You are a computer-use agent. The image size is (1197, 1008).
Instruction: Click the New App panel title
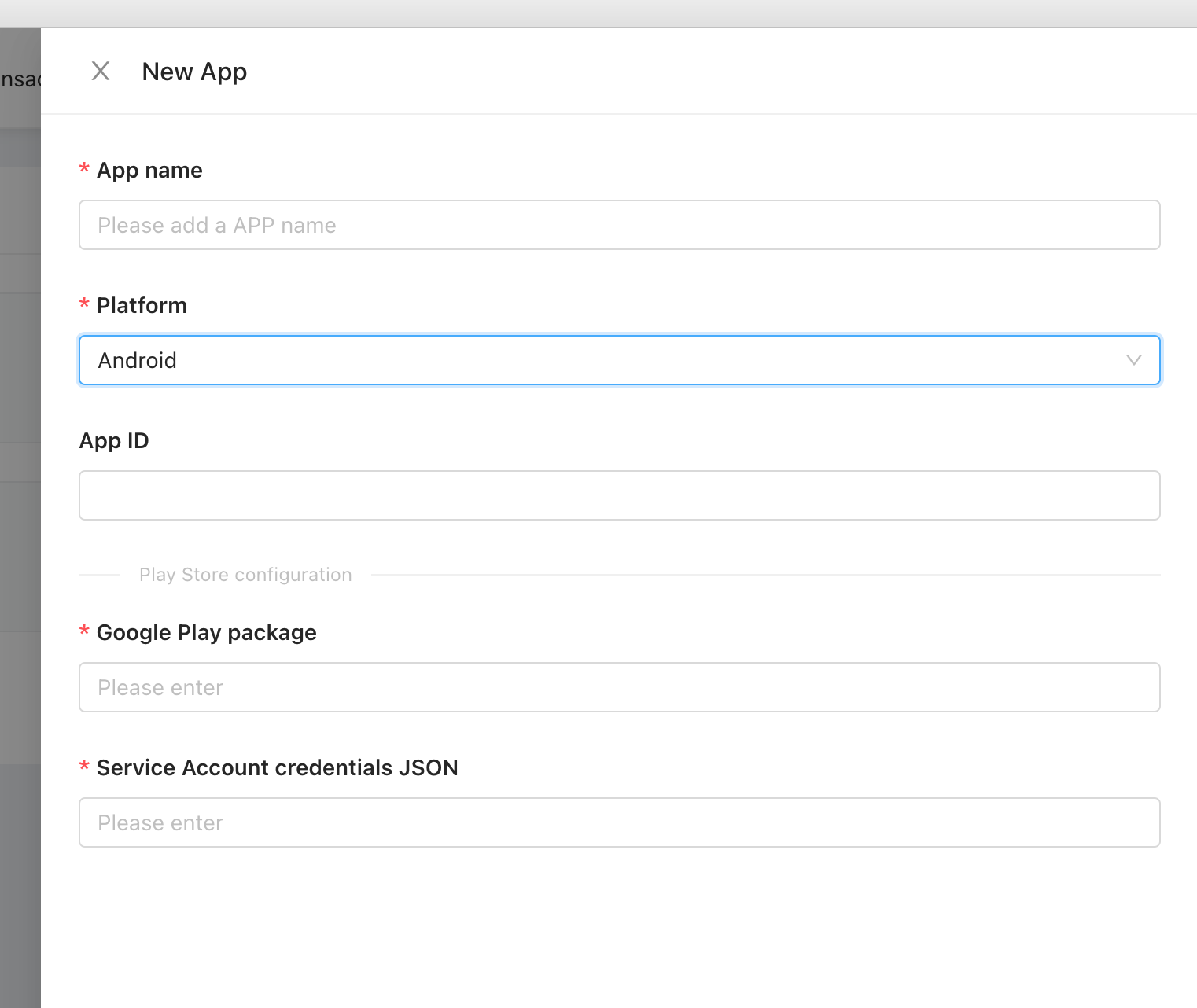(194, 72)
